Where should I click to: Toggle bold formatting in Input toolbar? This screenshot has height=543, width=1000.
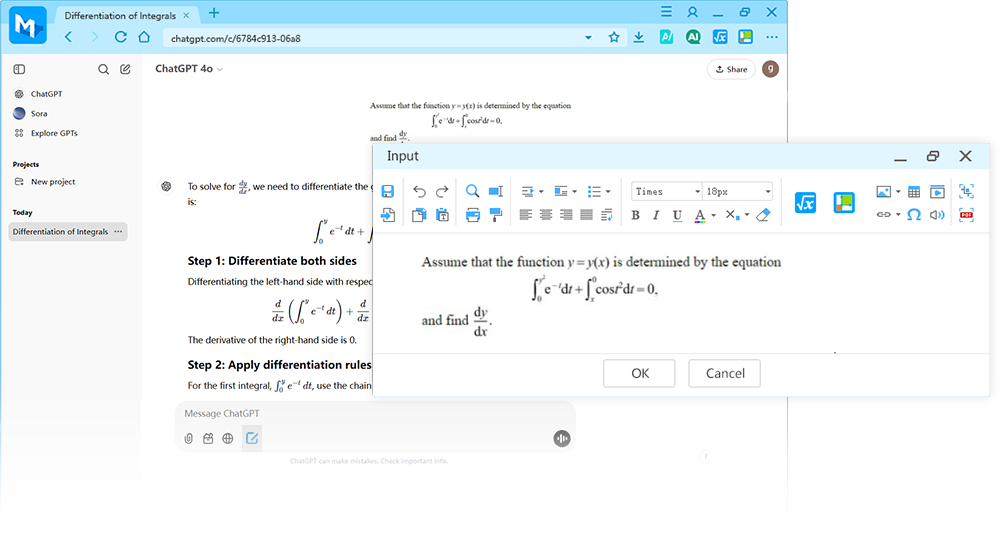pyautogui.click(x=635, y=215)
